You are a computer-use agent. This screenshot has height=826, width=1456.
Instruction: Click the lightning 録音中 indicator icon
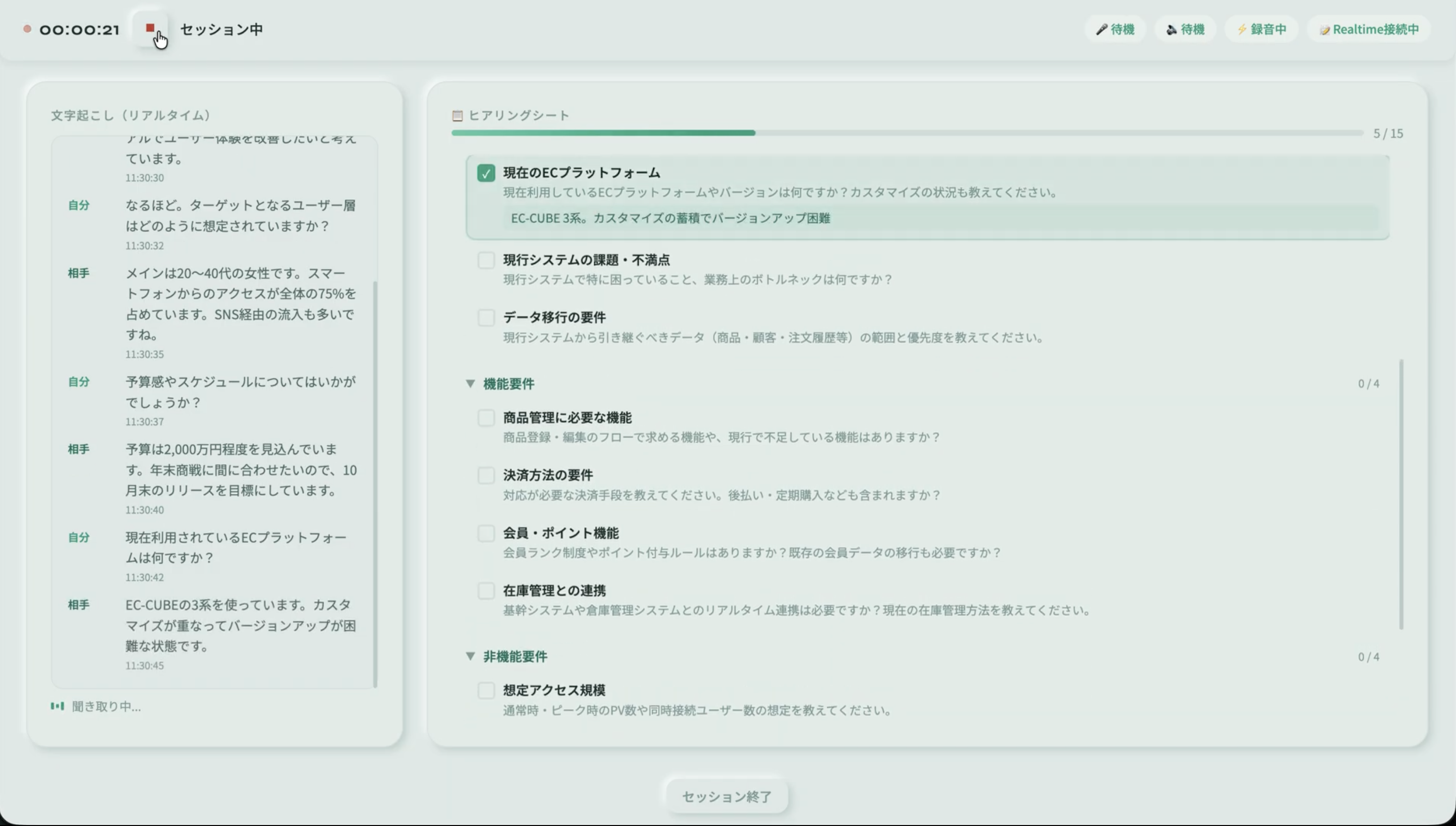1242,29
